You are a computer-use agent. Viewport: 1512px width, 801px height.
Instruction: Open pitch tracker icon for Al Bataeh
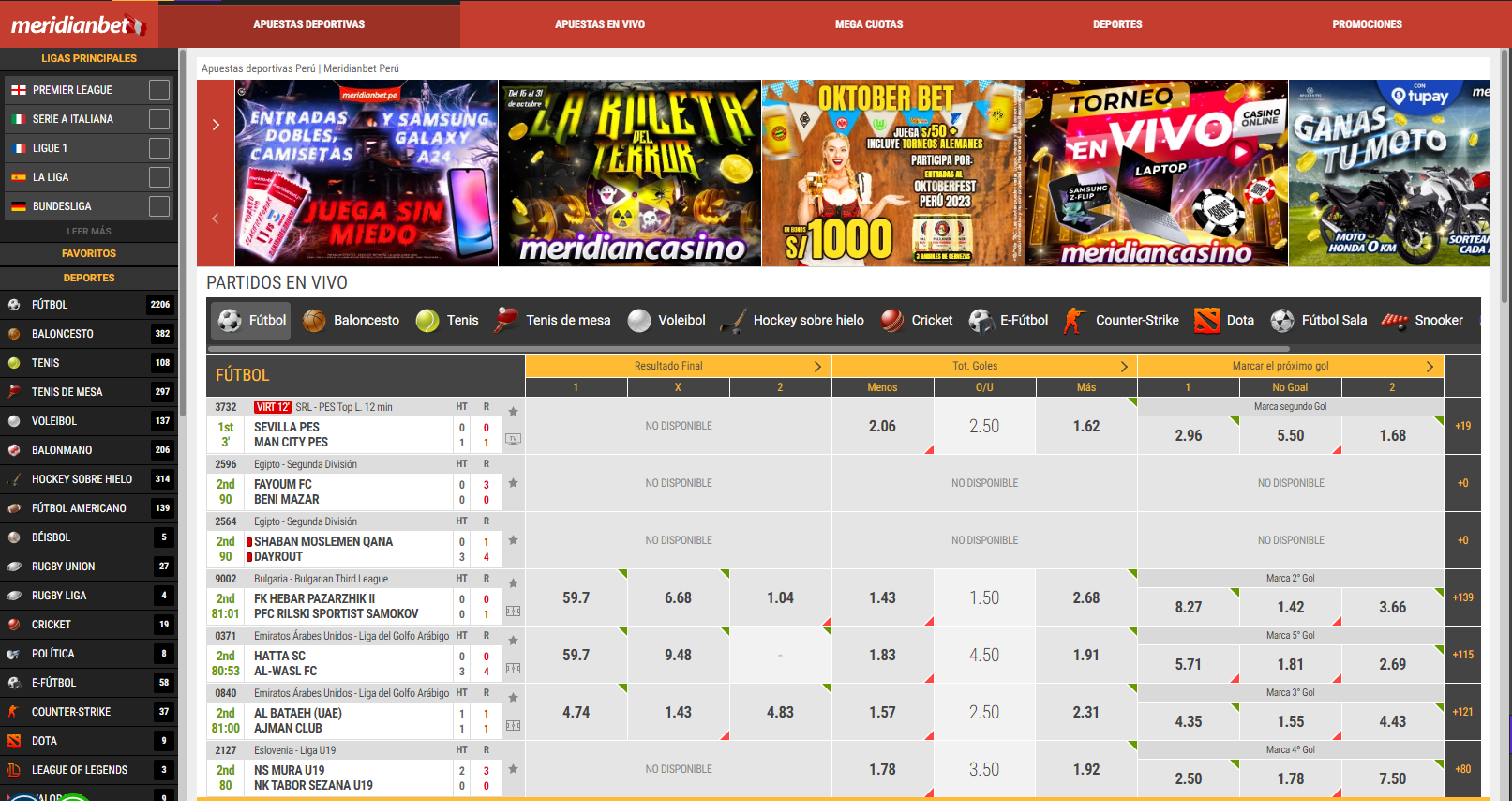pos(513,726)
